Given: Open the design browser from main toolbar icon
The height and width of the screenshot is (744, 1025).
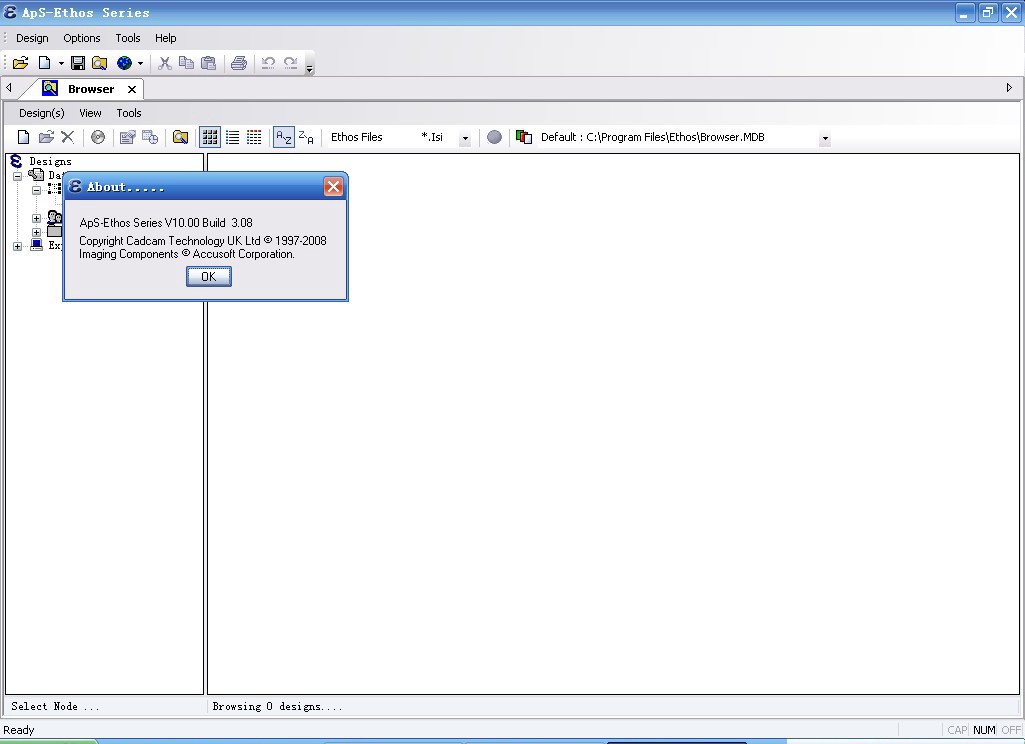Looking at the screenshot, I should click(99, 63).
